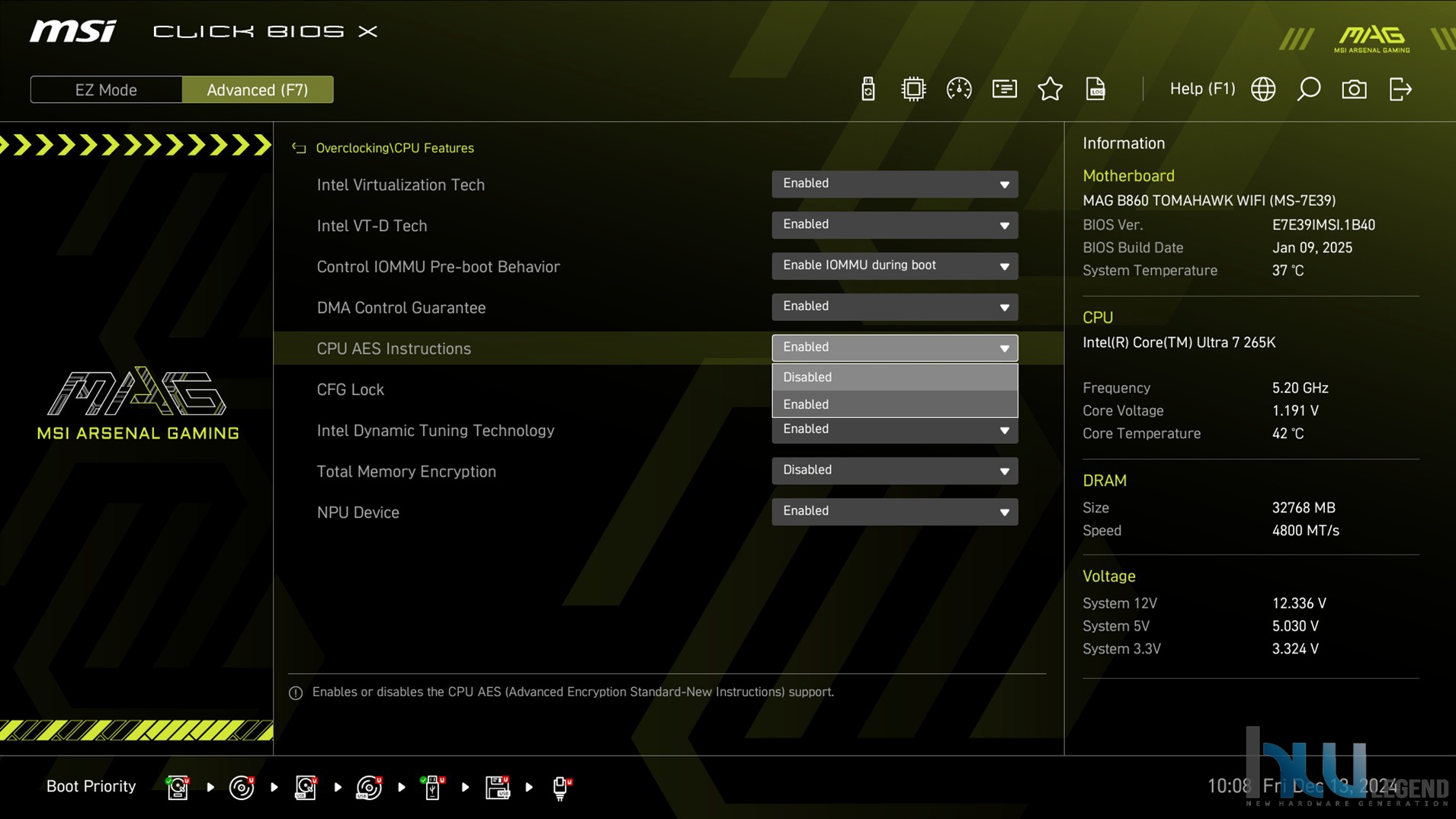1456x819 pixels.
Task: Select the USB optical disc boot icon
Action: [369, 786]
